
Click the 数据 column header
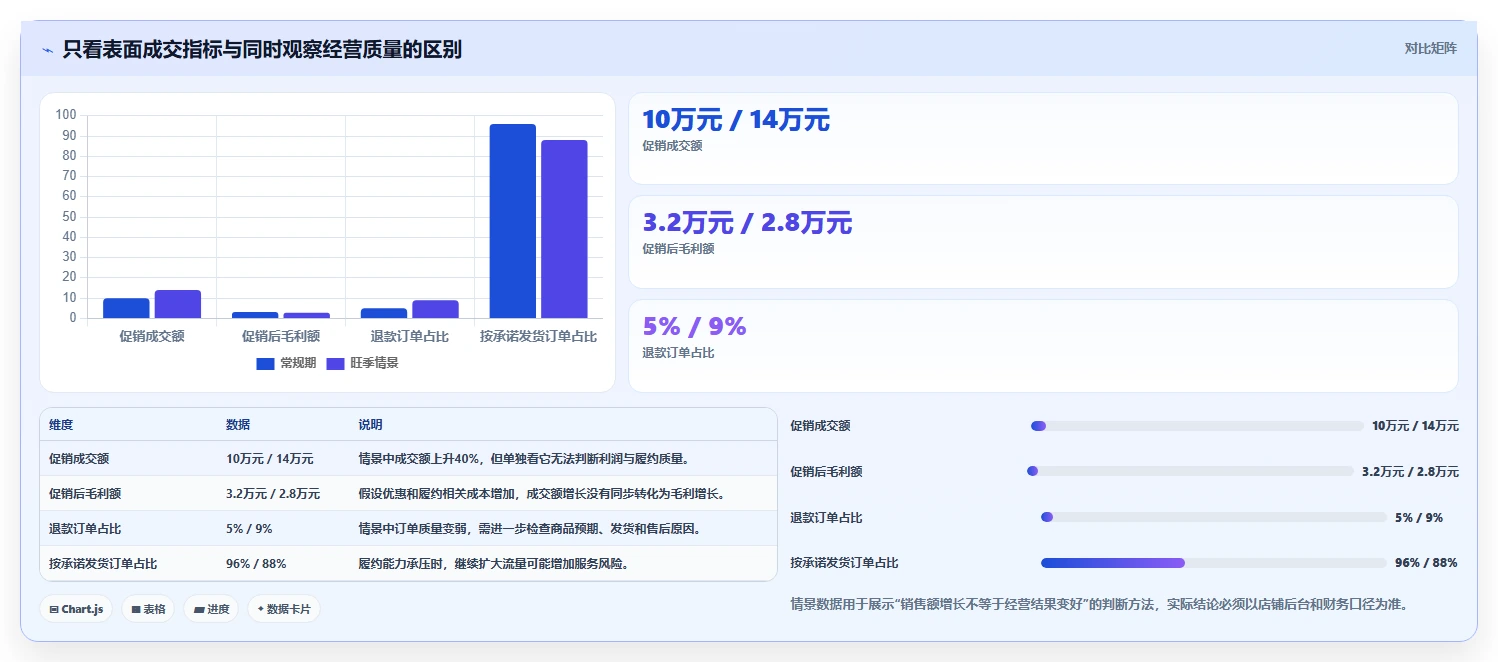[238, 425]
